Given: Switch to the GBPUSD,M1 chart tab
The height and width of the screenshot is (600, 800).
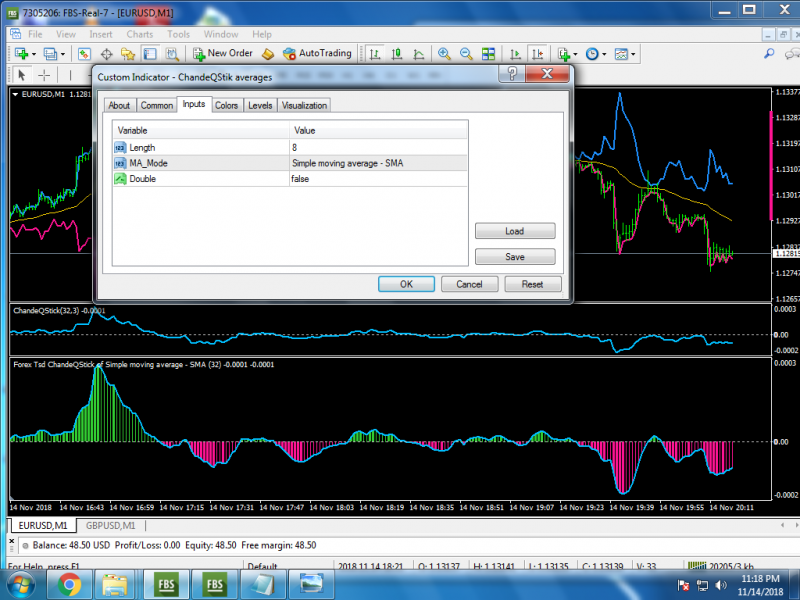Looking at the screenshot, I should pos(111,525).
